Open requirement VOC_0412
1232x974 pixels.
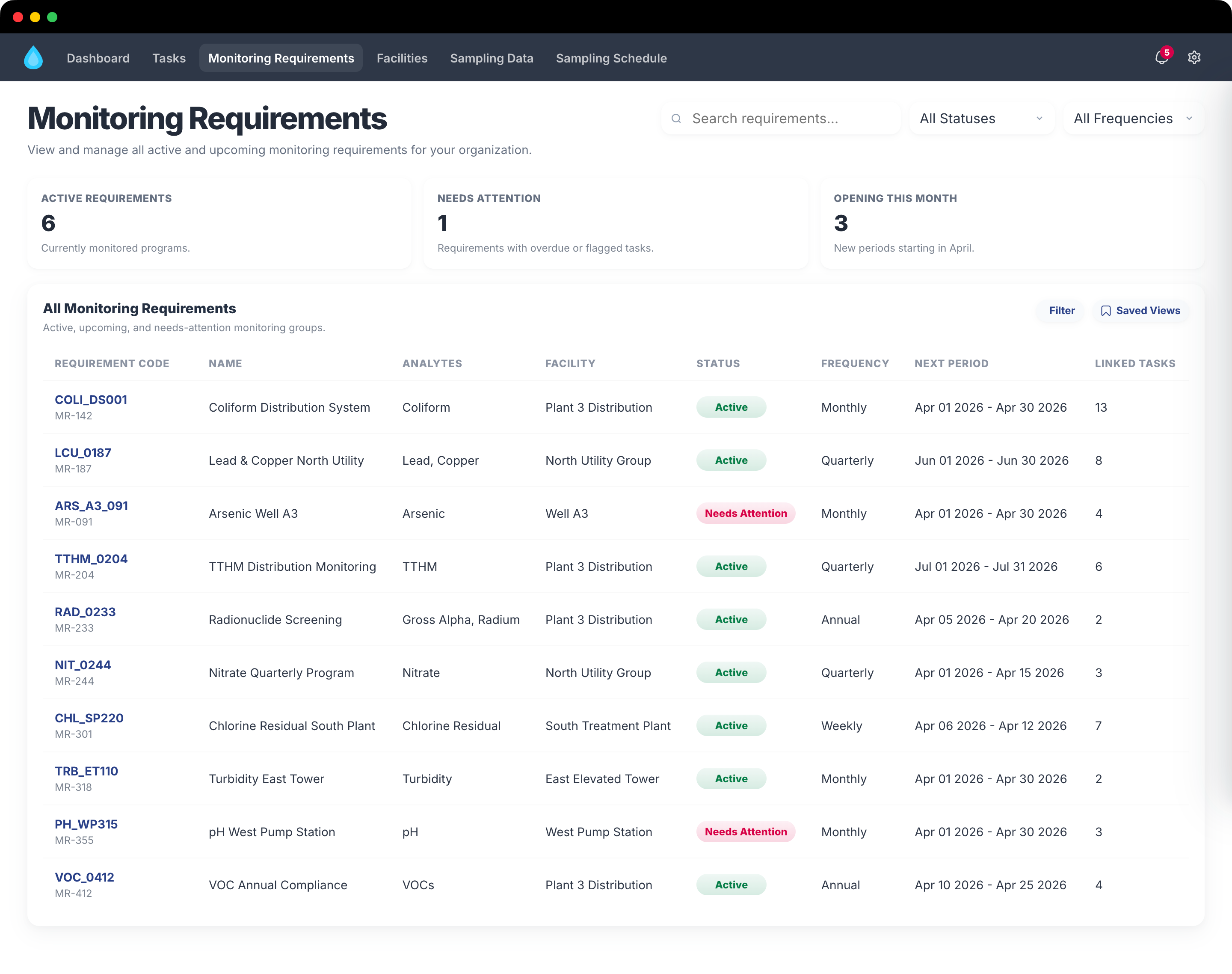pos(84,877)
